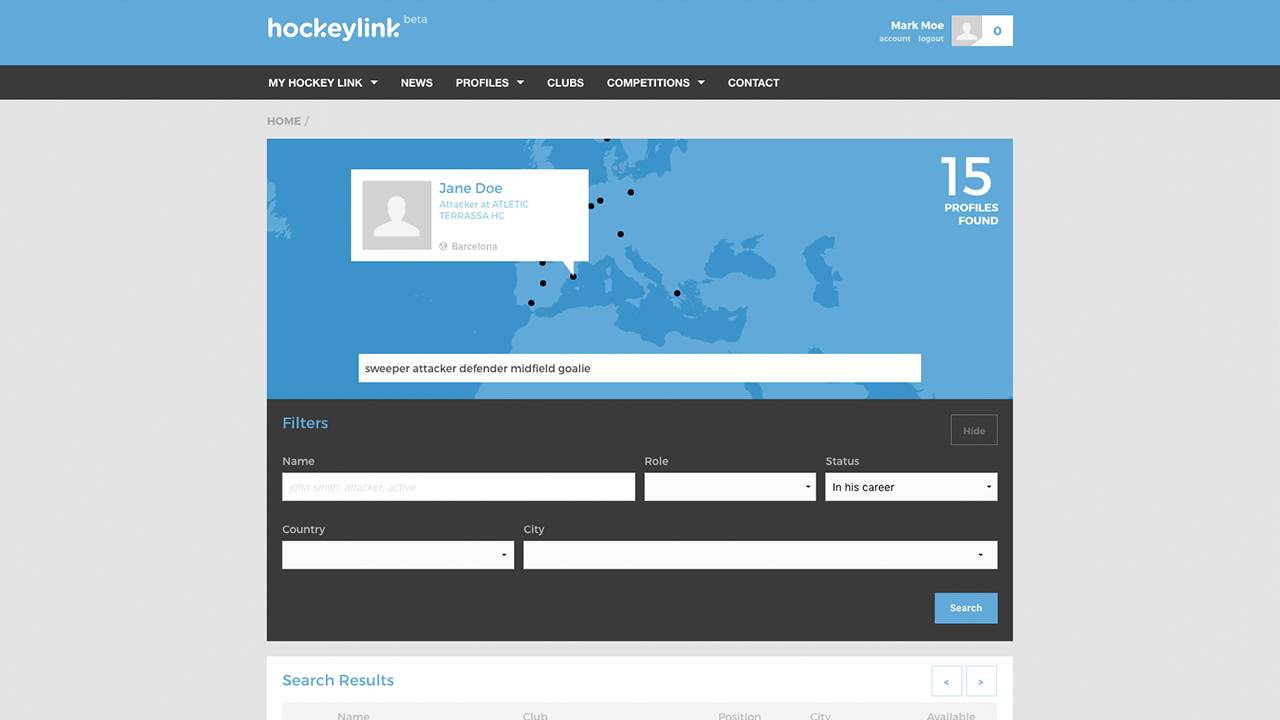Open the News page

[417, 83]
